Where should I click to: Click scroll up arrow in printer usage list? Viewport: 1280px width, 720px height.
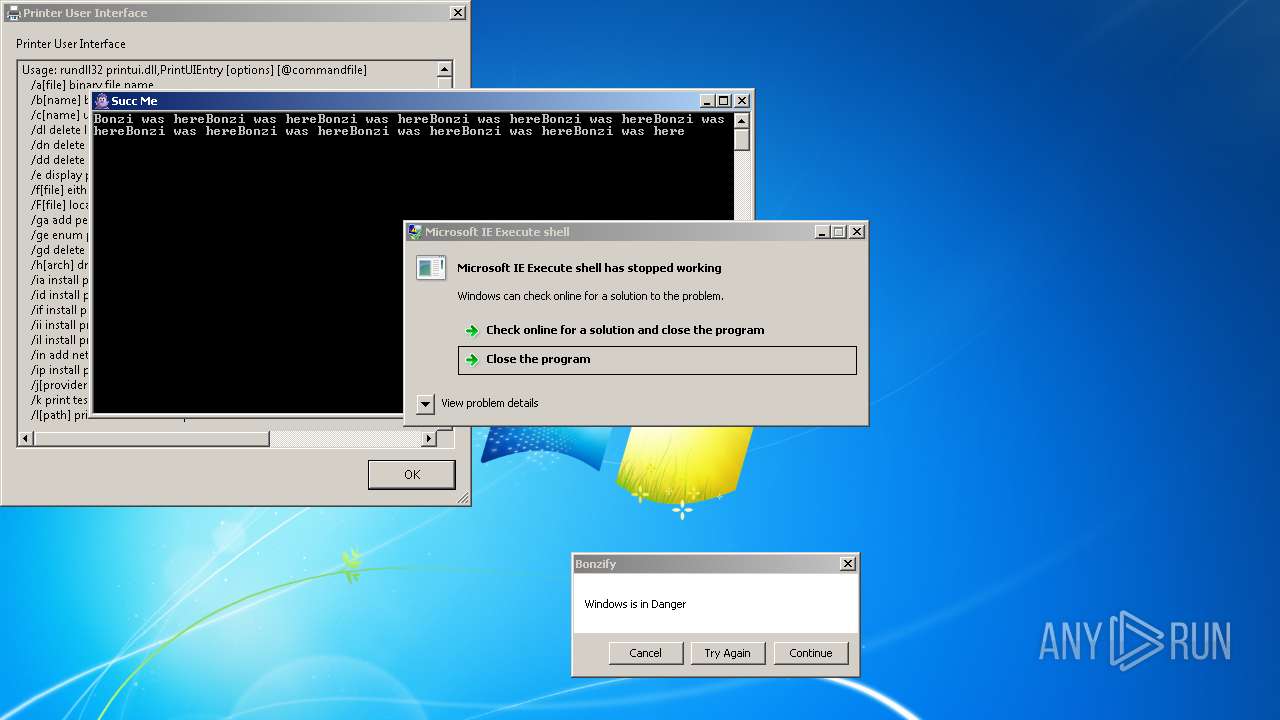click(x=444, y=70)
